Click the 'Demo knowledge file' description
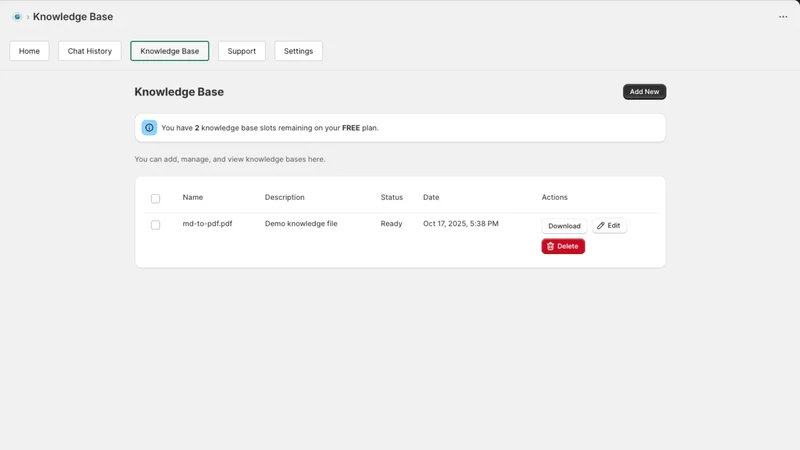This screenshot has width=800, height=450. pos(301,223)
